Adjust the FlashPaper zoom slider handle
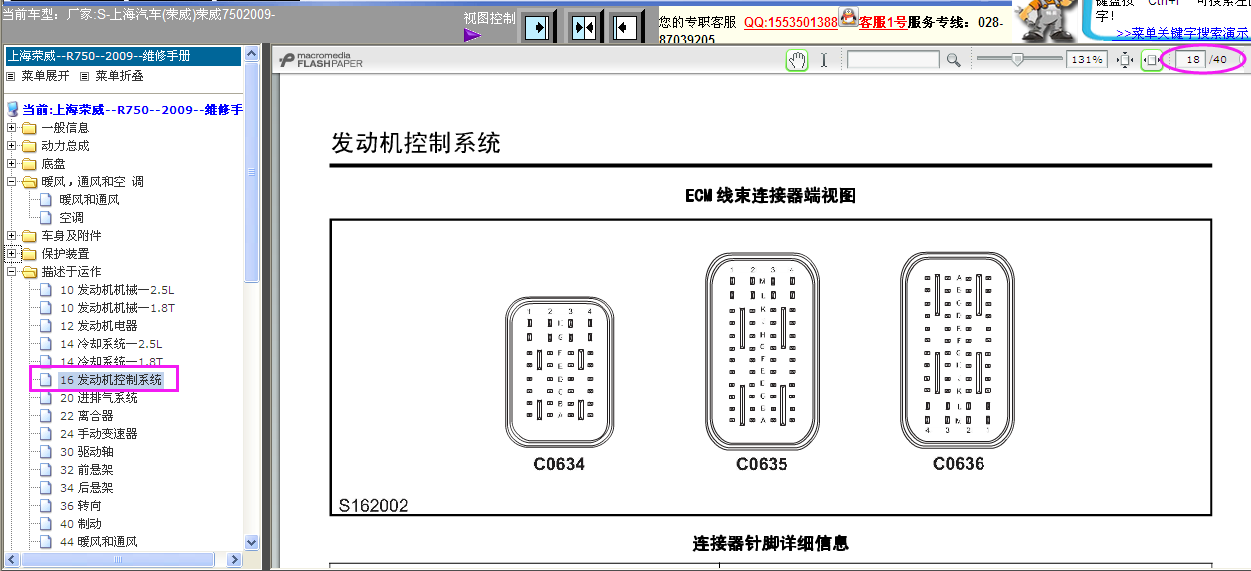 tap(1017, 60)
